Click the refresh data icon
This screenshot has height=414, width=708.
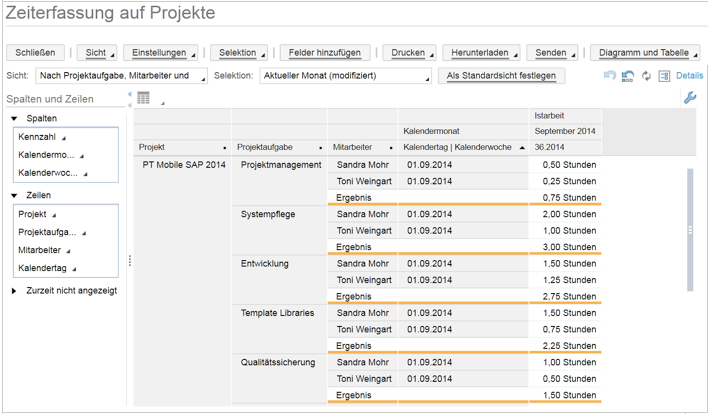pyautogui.click(x=646, y=76)
